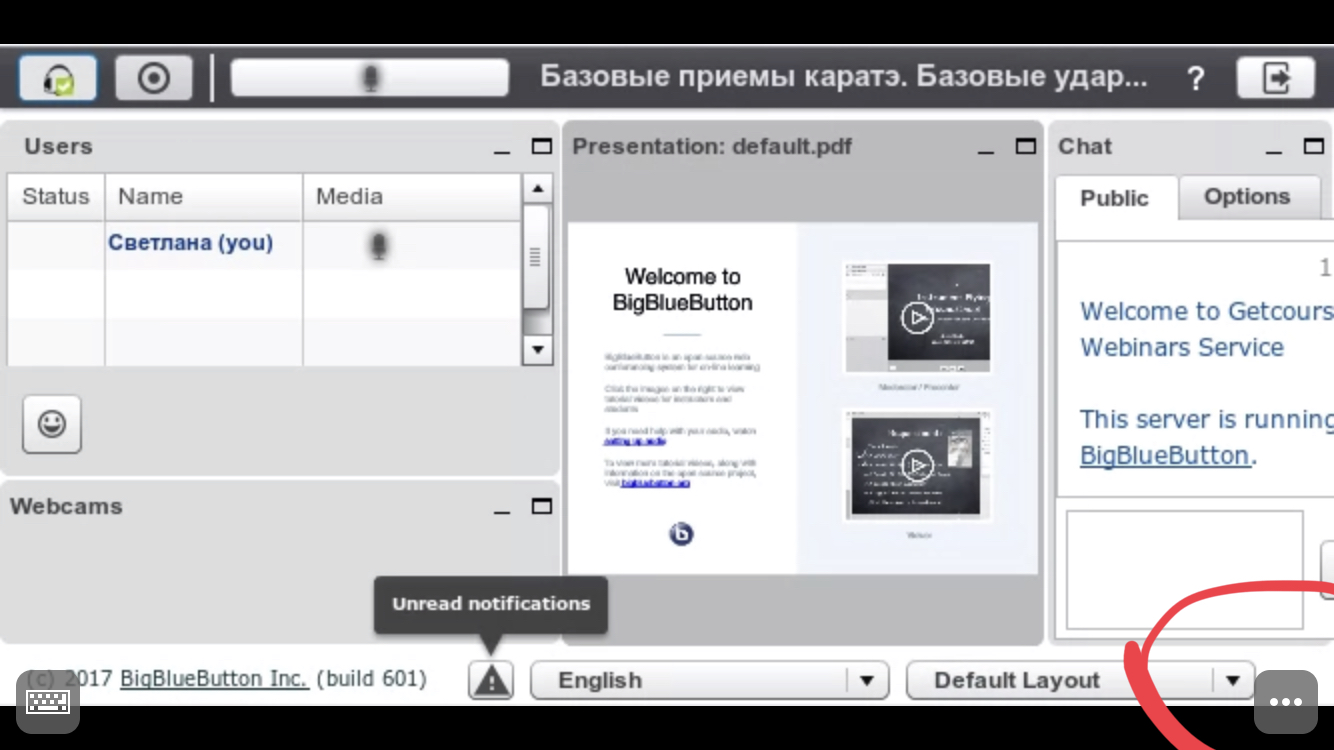Open the three-dots overlay menu
1334x750 pixels.
click(1285, 702)
